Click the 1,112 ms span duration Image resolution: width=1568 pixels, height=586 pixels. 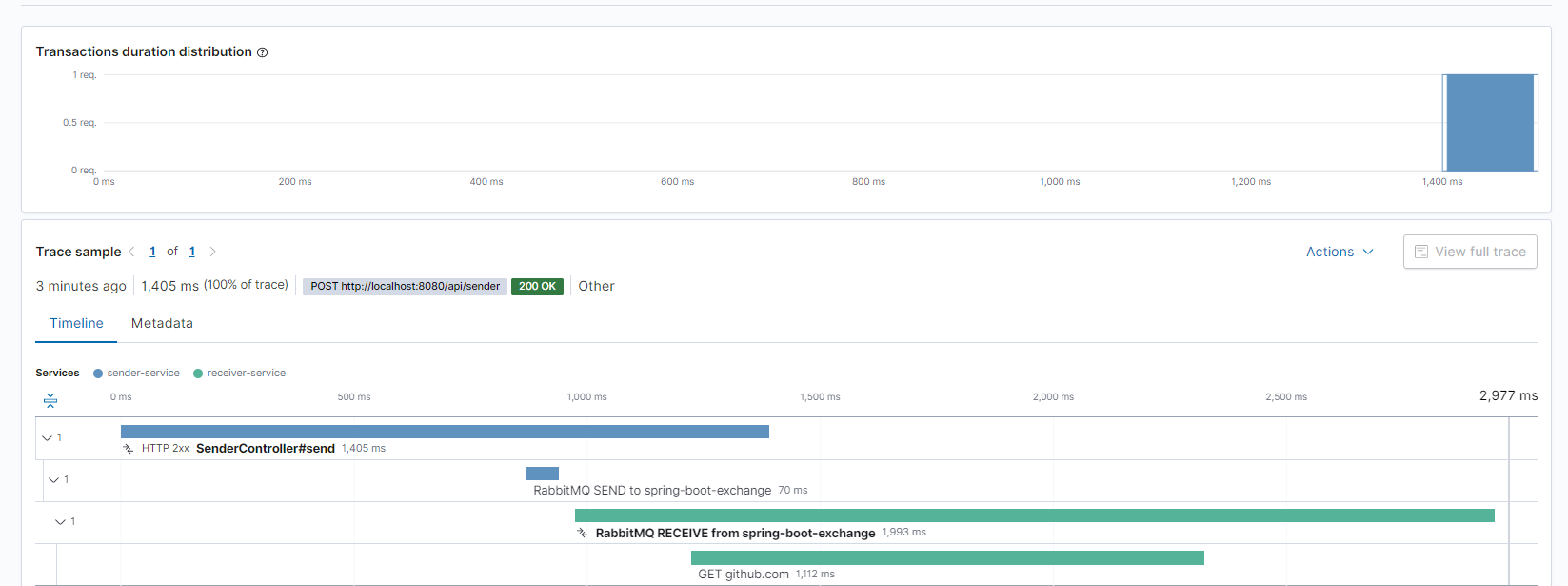click(x=815, y=575)
